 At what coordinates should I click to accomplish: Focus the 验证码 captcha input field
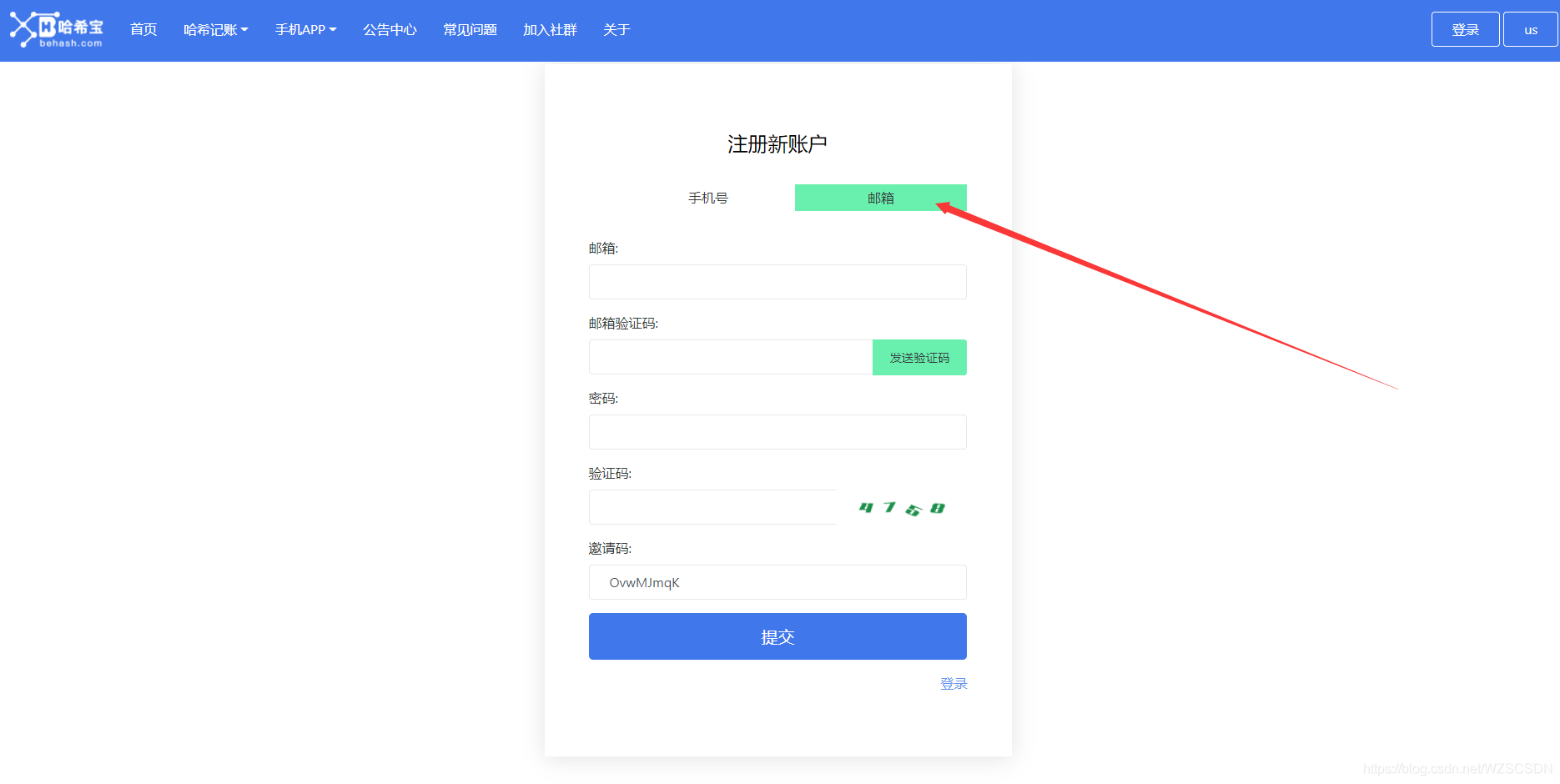click(x=712, y=507)
